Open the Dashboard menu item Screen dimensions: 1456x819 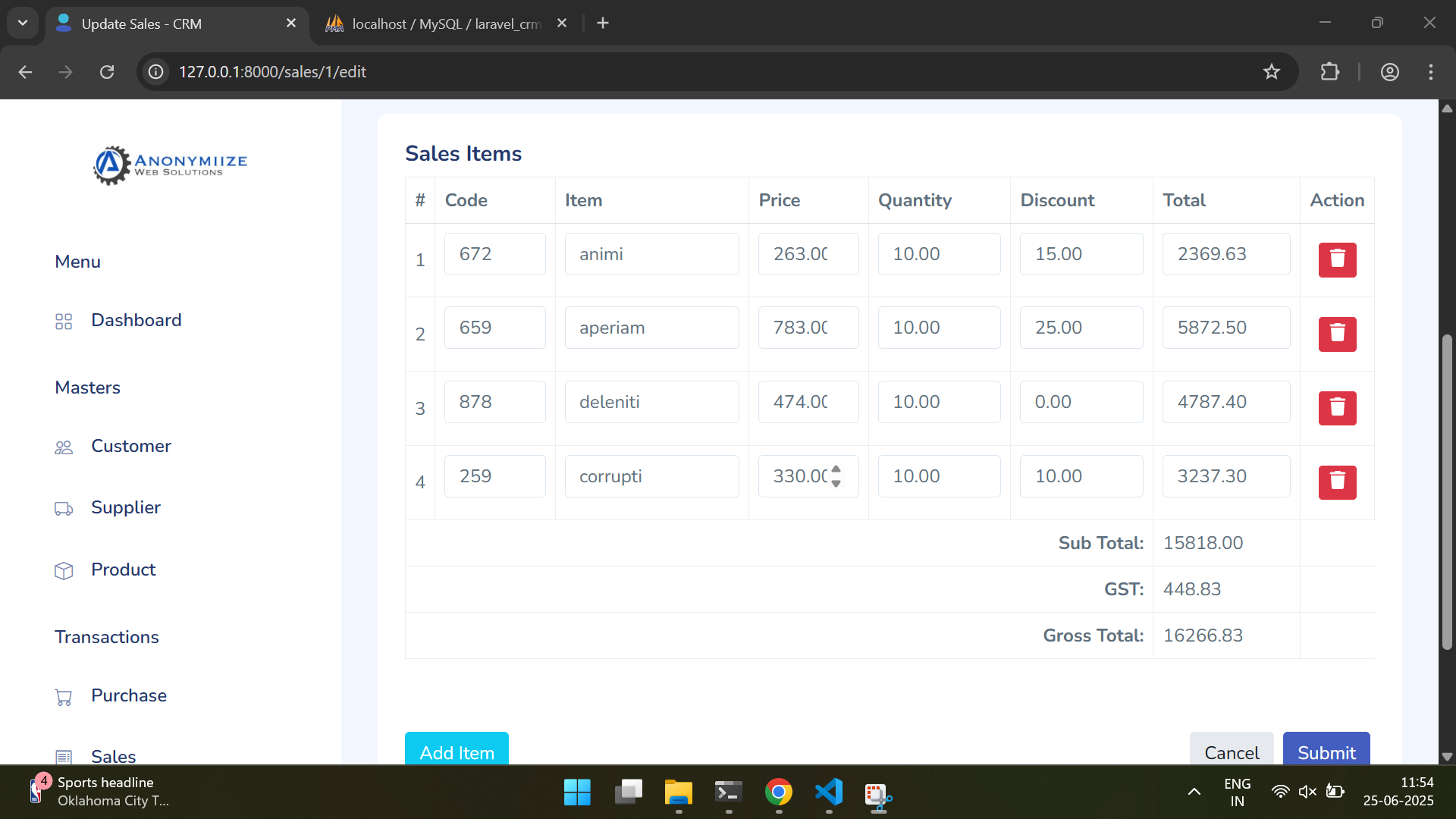tap(136, 320)
